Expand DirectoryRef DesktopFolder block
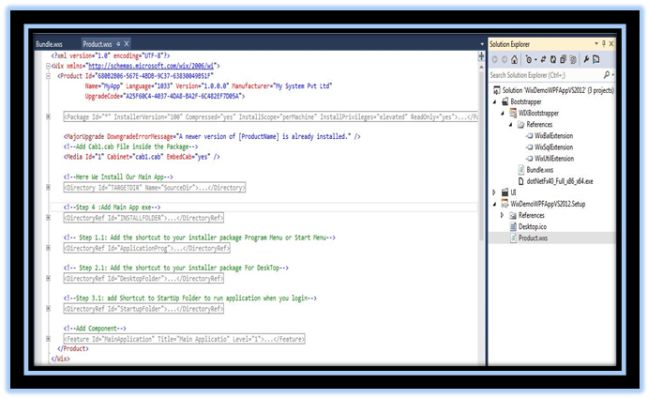 48,278
